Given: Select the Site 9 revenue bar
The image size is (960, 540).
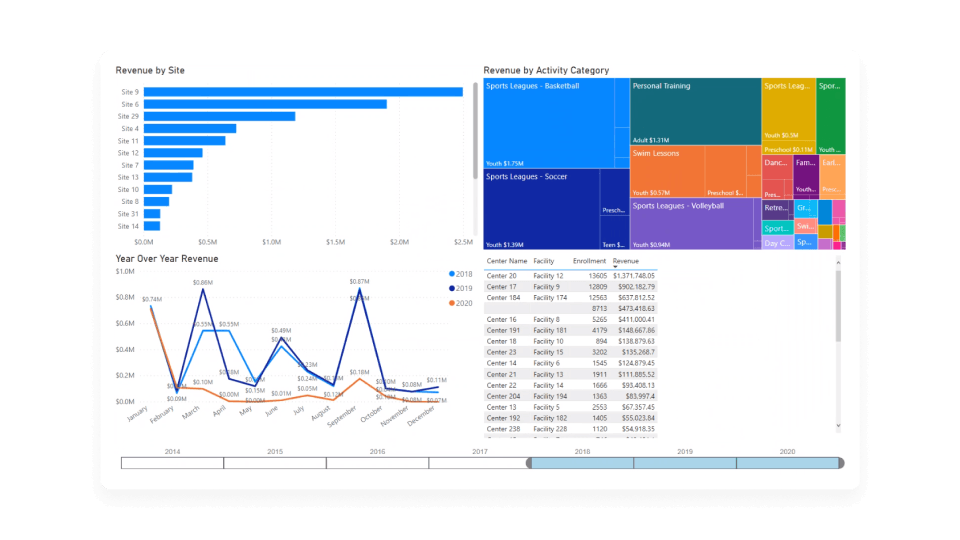Looking at the screenshot, I should click(303, 92).
